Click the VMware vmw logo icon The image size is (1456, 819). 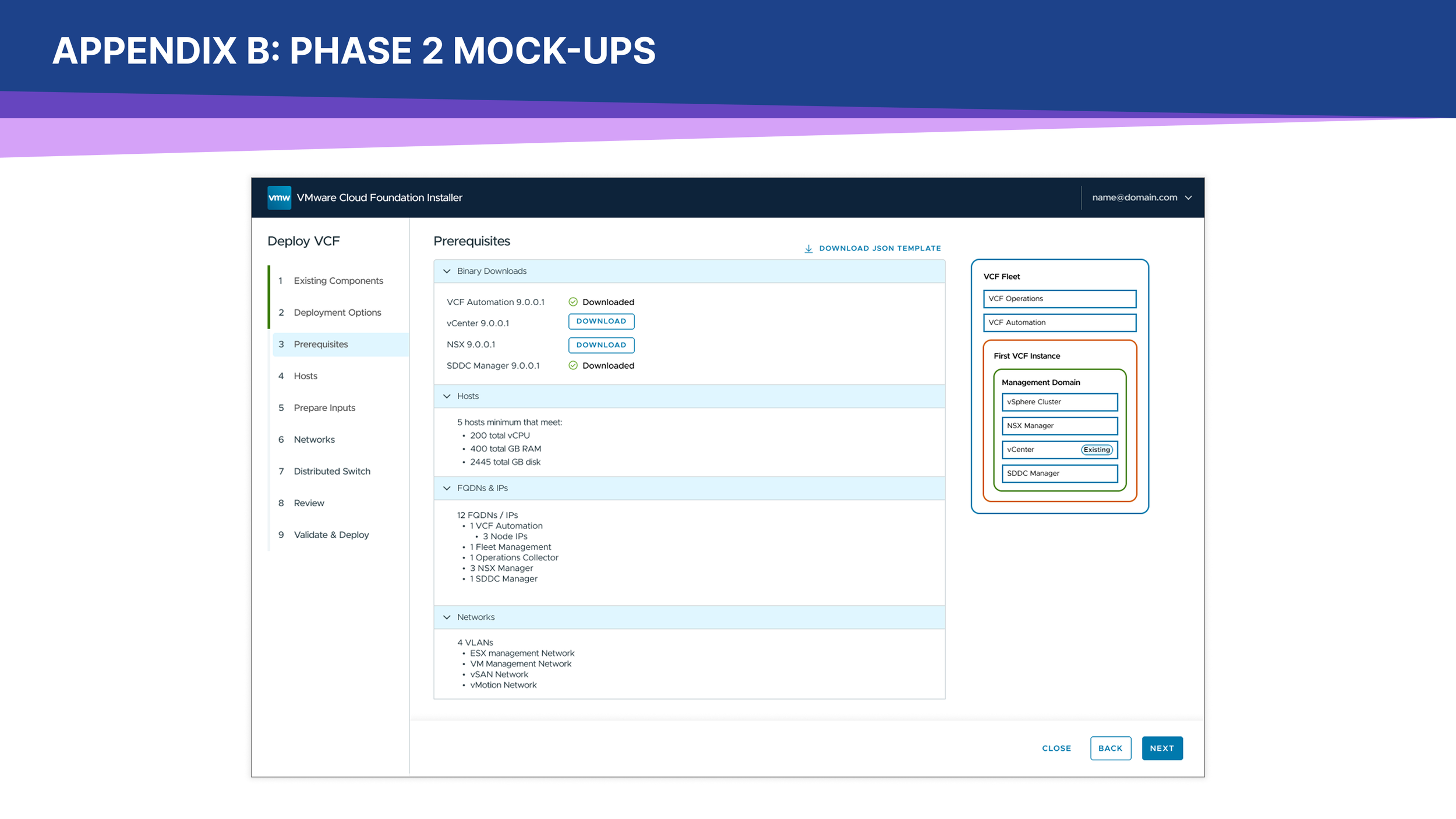click(279, 197)
